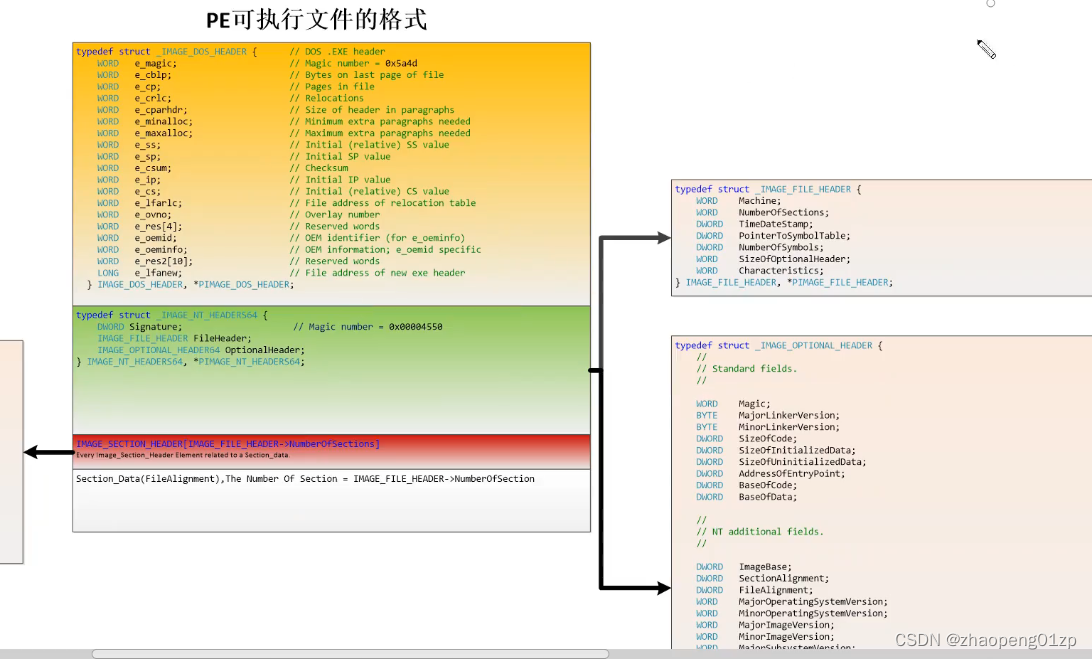Image resolution: width=1092 pixels, height=659 pixels.
Task: Click the "Magic;" field
Action: pyautogui.click(x=754, y=404)
